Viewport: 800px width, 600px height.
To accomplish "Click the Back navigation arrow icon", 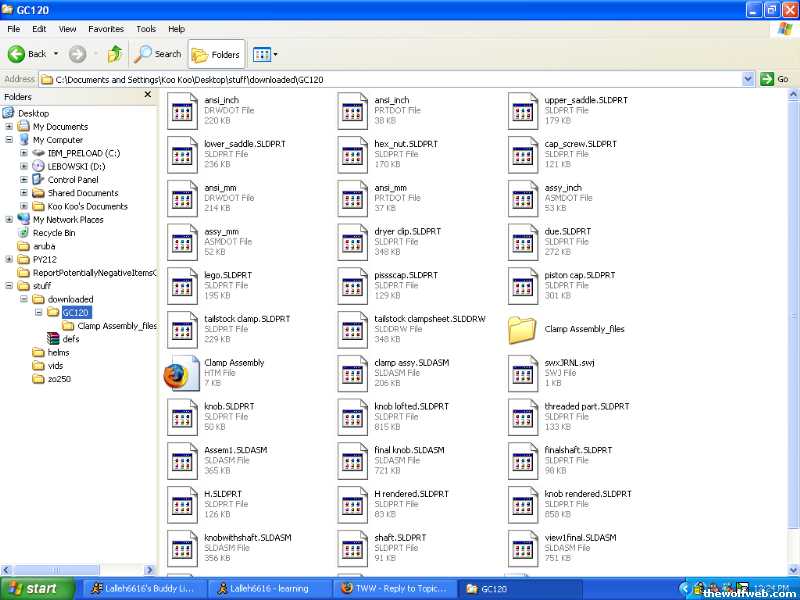I will 17,54.
